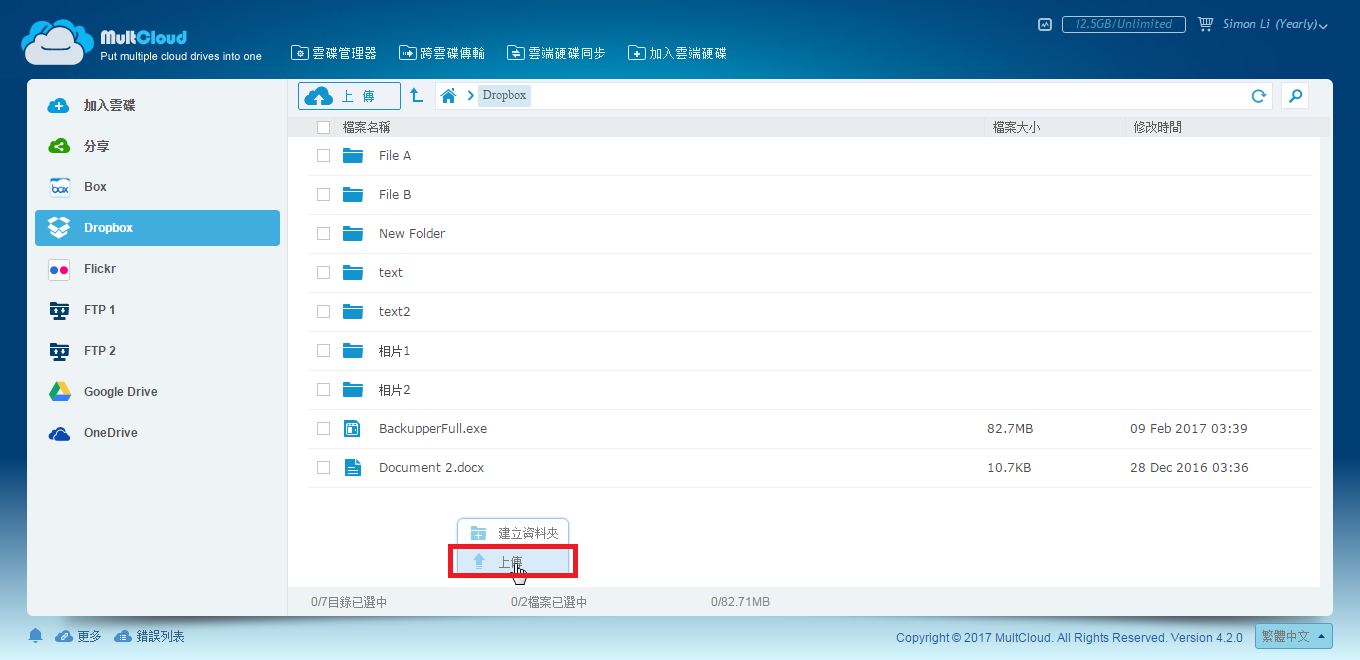The image size is (1360, 660).
Task: Choose 上傳 in the context menu
Action: coord(513,561)
